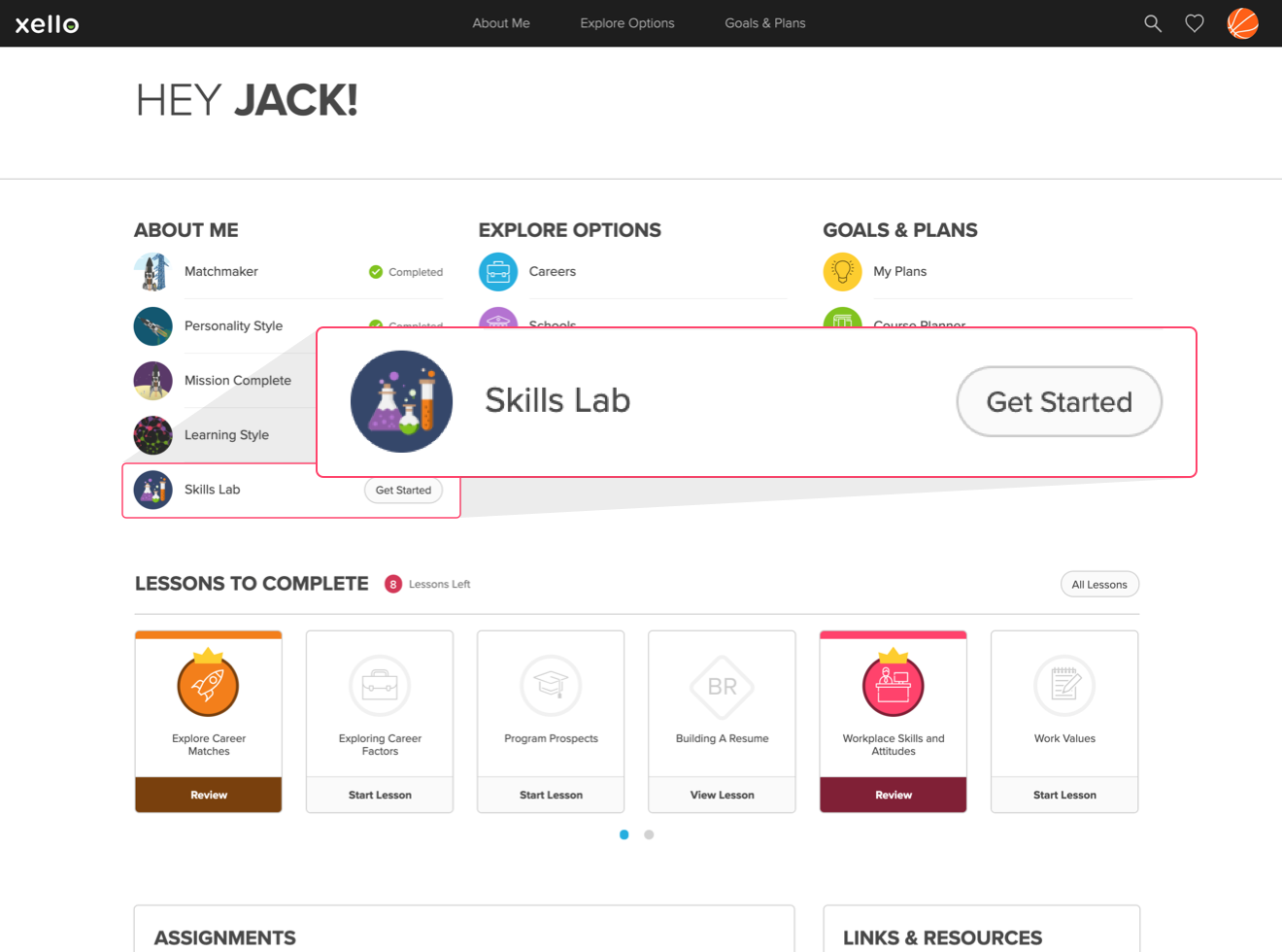
Task: View the Building A Resume lesson
Action: 722,795
